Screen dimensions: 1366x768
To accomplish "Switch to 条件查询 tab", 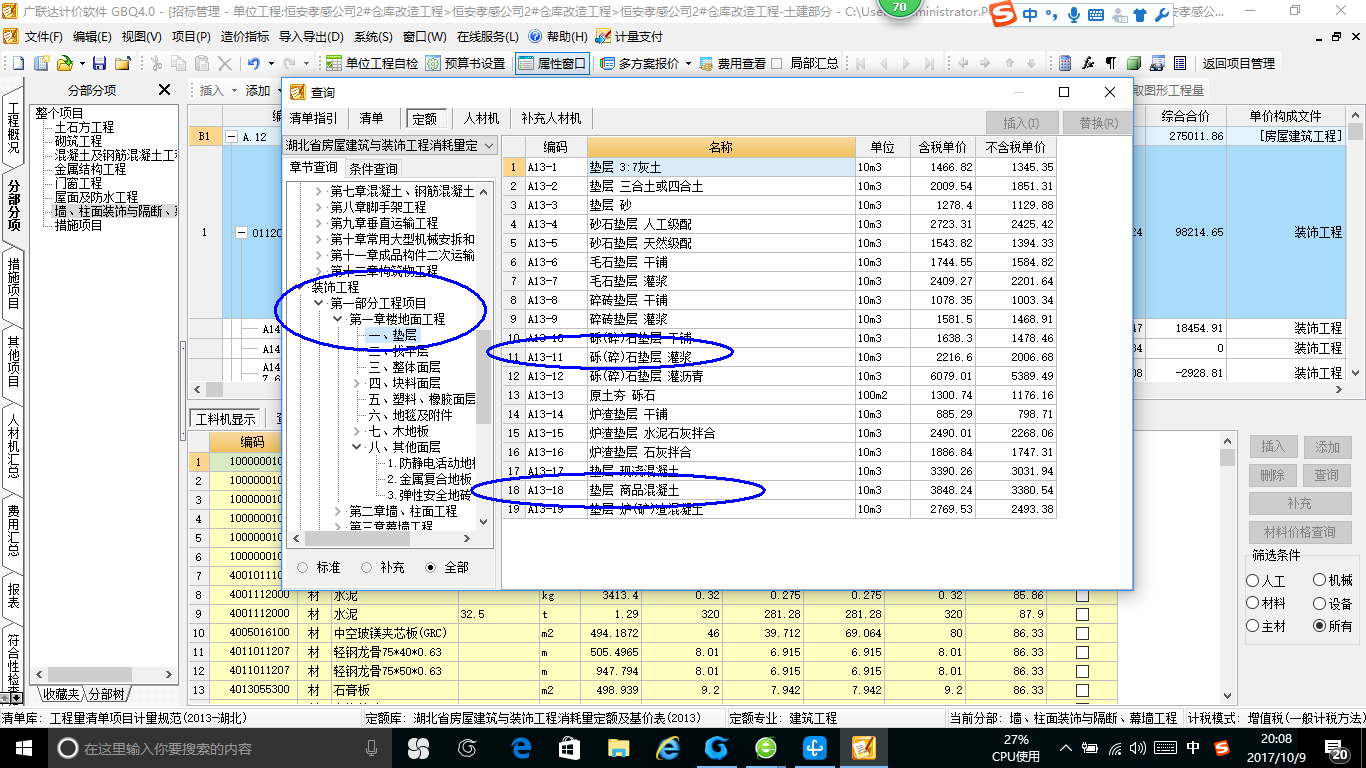I will 373,168.
